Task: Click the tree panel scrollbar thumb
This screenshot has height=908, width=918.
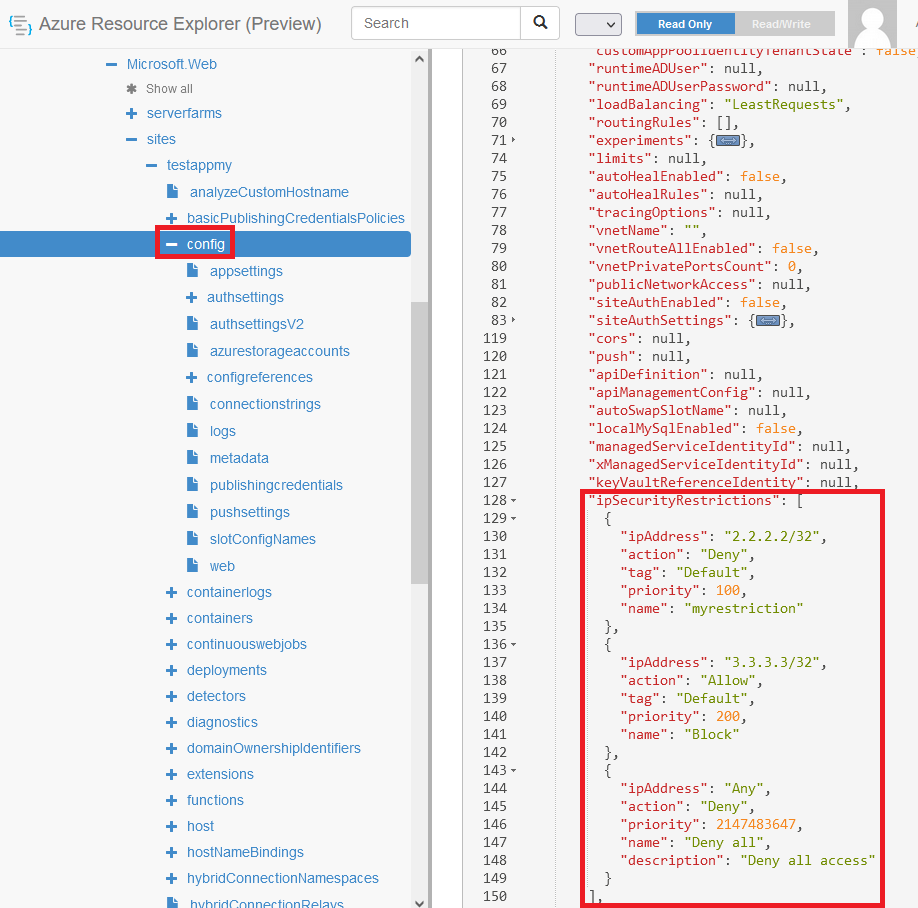Action: point(419,443)
